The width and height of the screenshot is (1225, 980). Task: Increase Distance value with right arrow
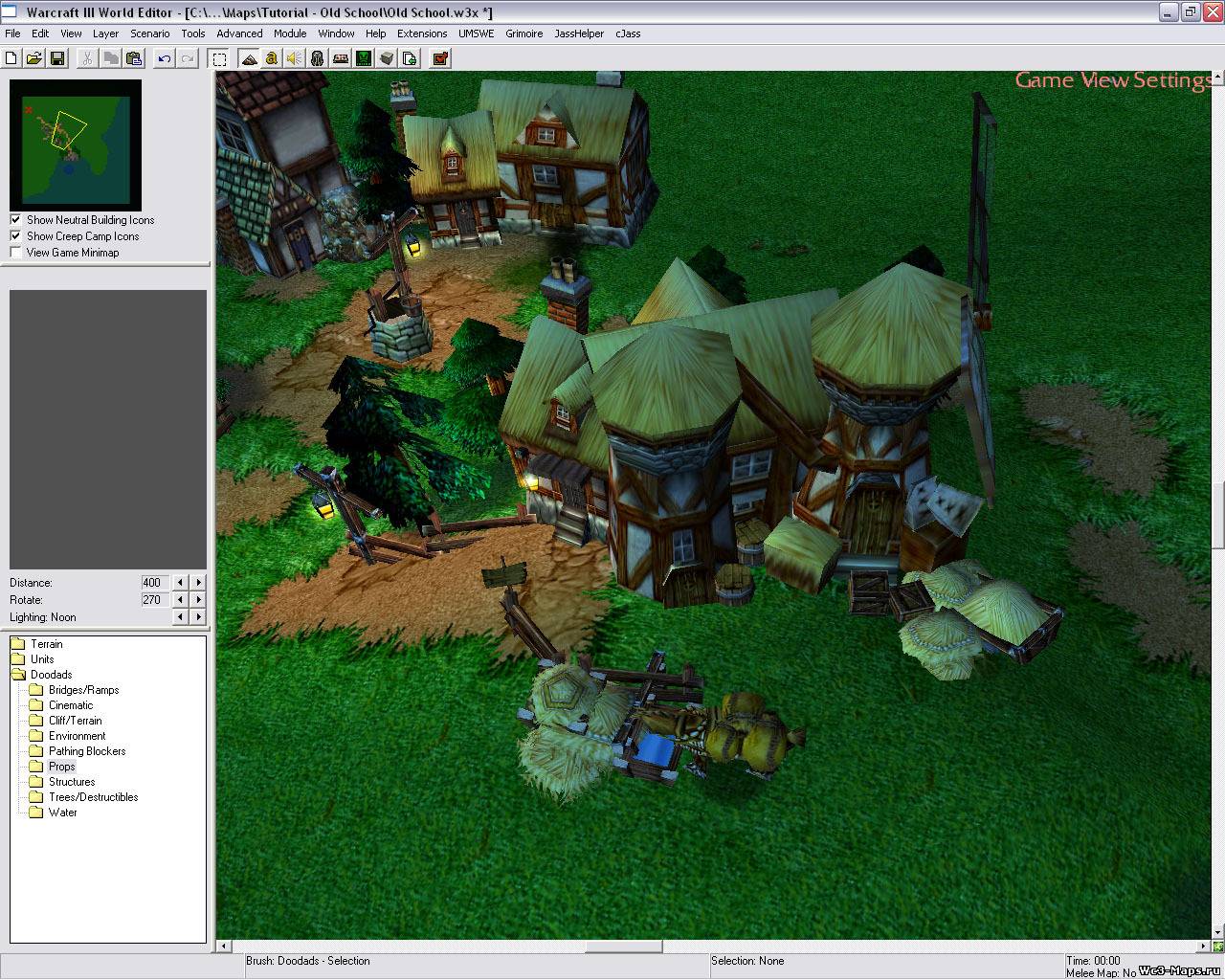point(198,583)
